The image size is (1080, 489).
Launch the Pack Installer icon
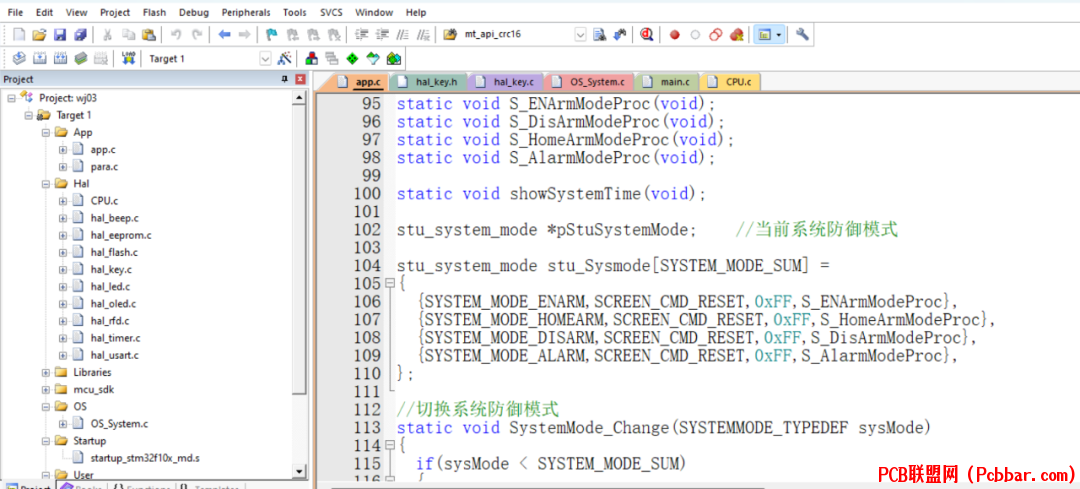394,59
